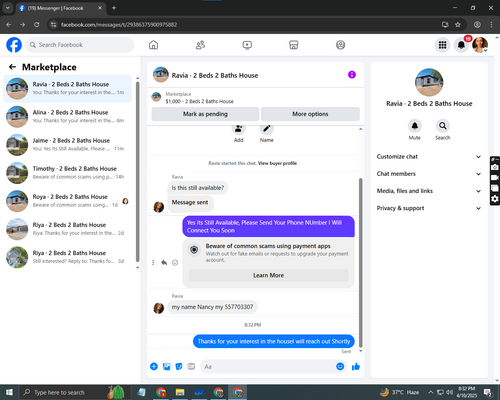Click the listing thumbnail in the right panel

[429, 83]
